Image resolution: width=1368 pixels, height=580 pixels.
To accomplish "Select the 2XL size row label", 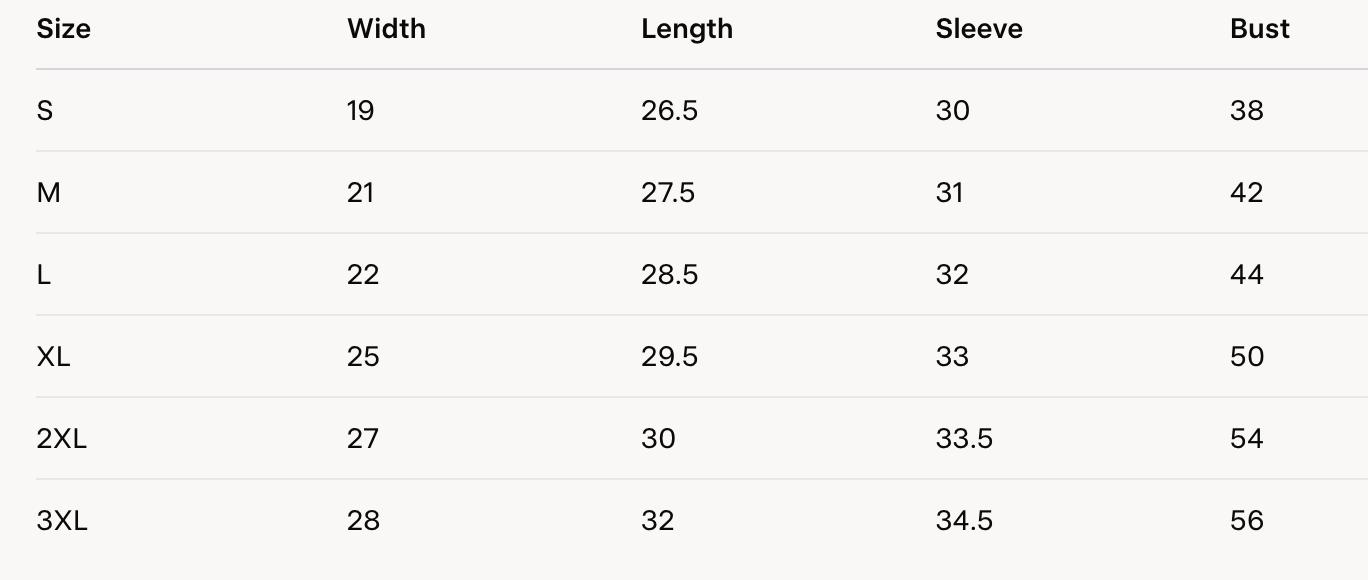I will [x=61, y=439].
